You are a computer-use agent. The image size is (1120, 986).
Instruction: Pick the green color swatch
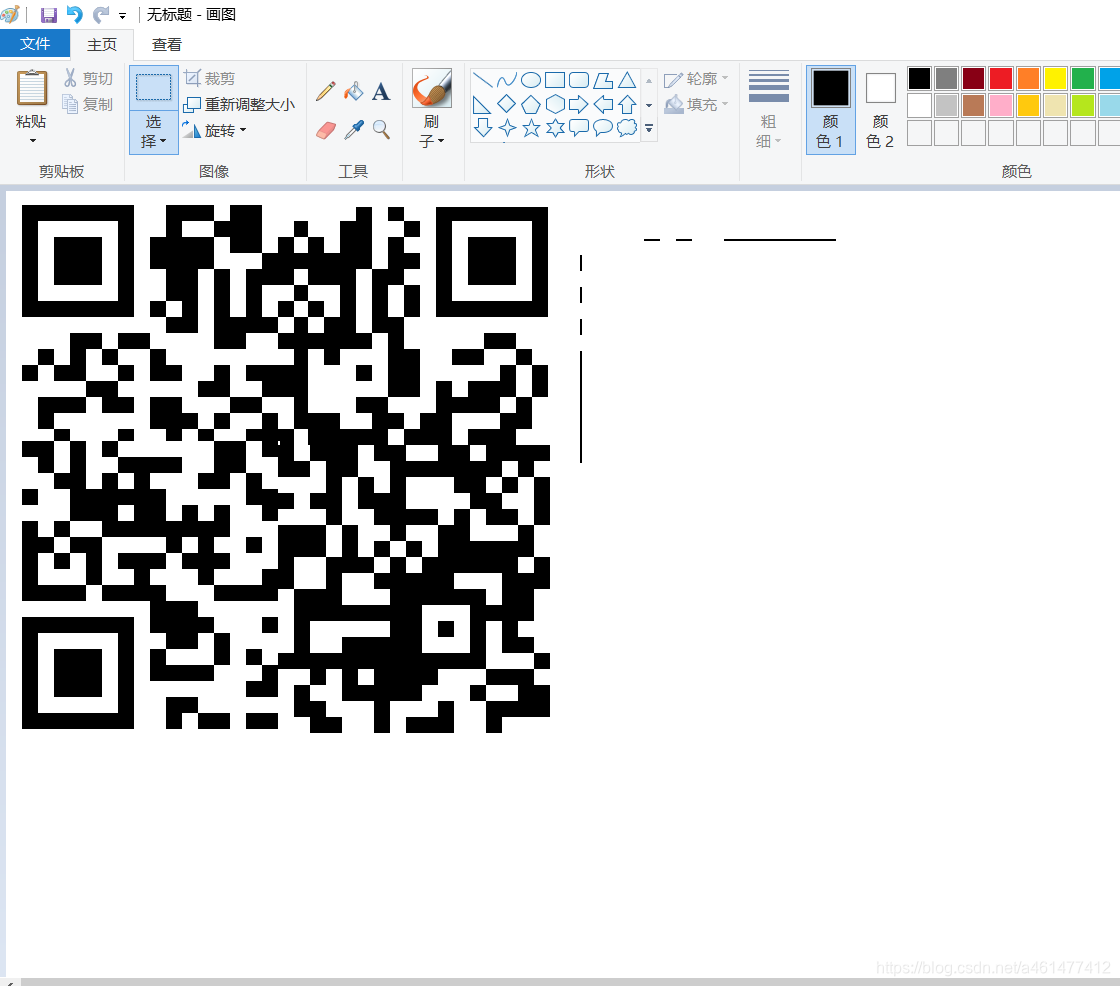click(1082, 78)
